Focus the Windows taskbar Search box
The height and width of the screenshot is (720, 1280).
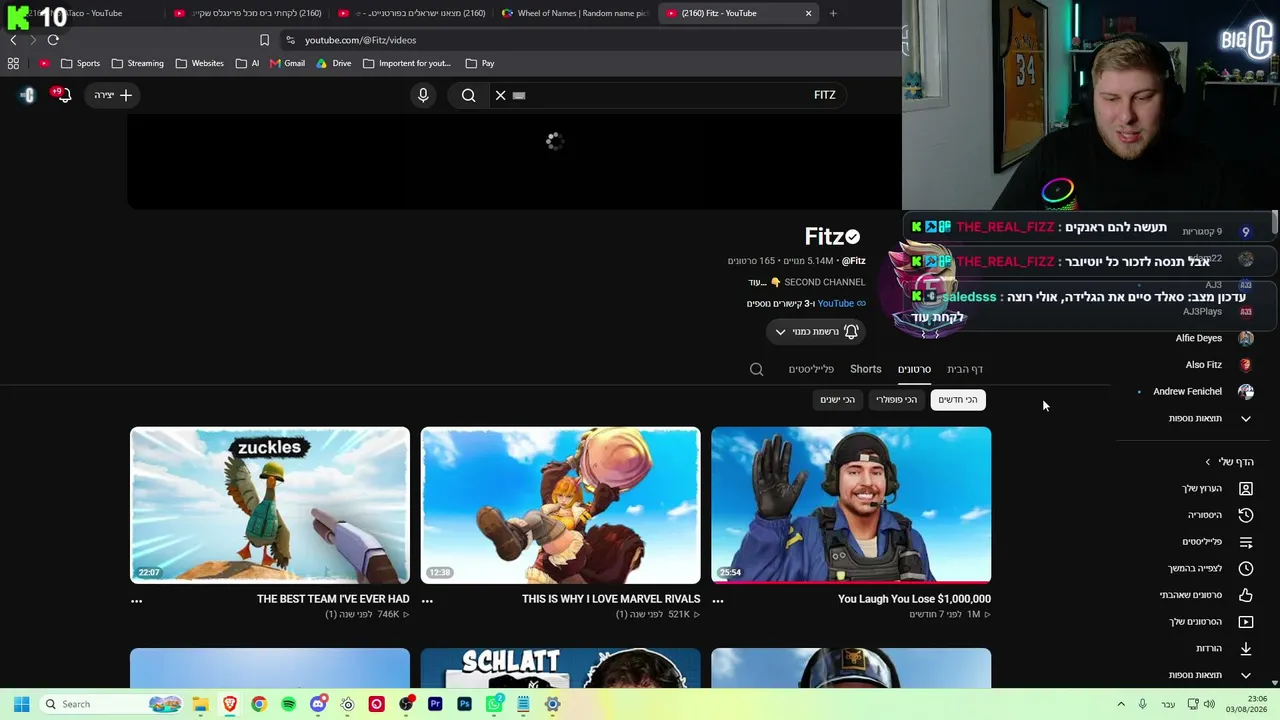(x=112, y=704)
